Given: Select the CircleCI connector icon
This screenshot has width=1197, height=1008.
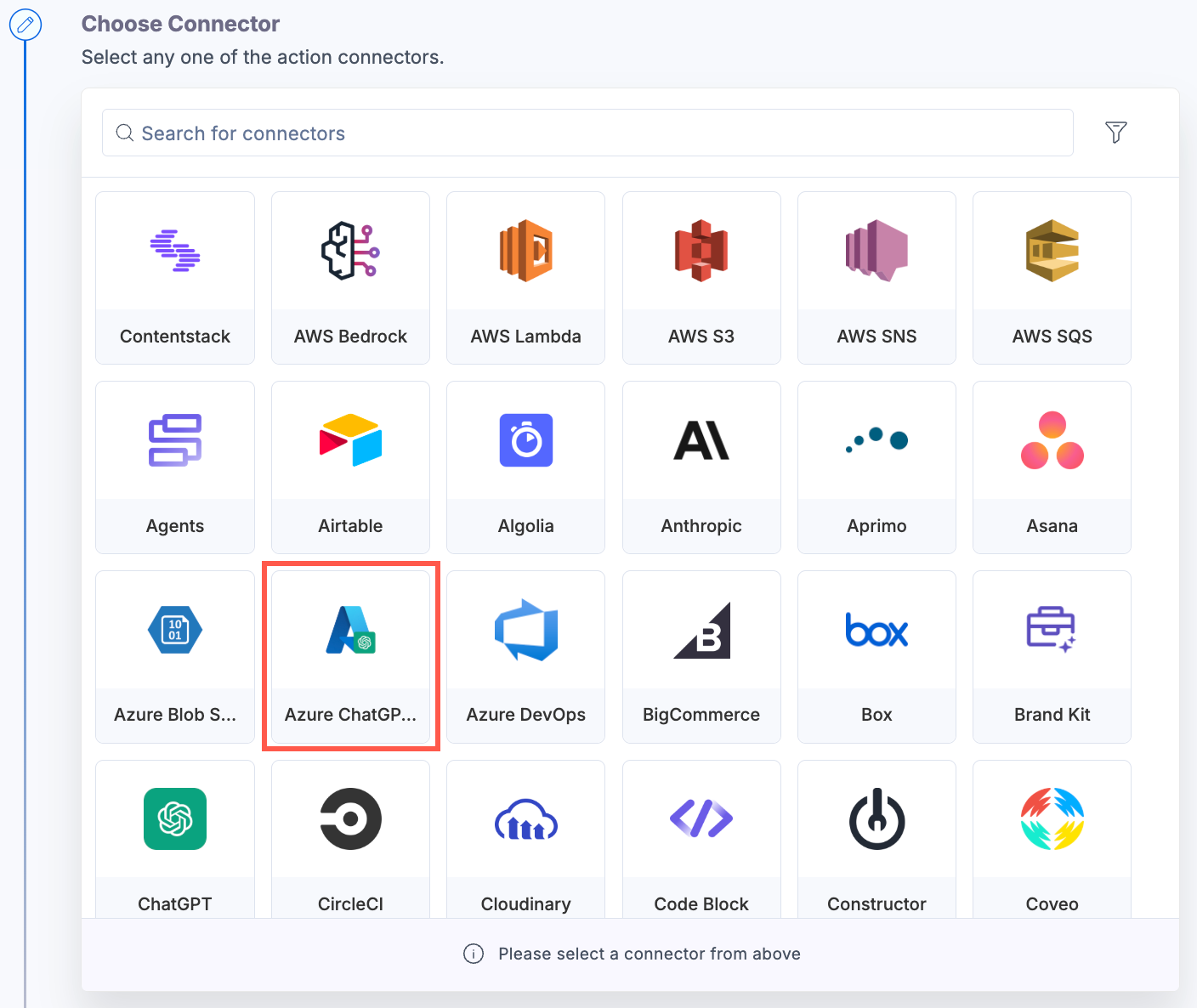Looking at the screenshot, I should click(x=350, y=818).
